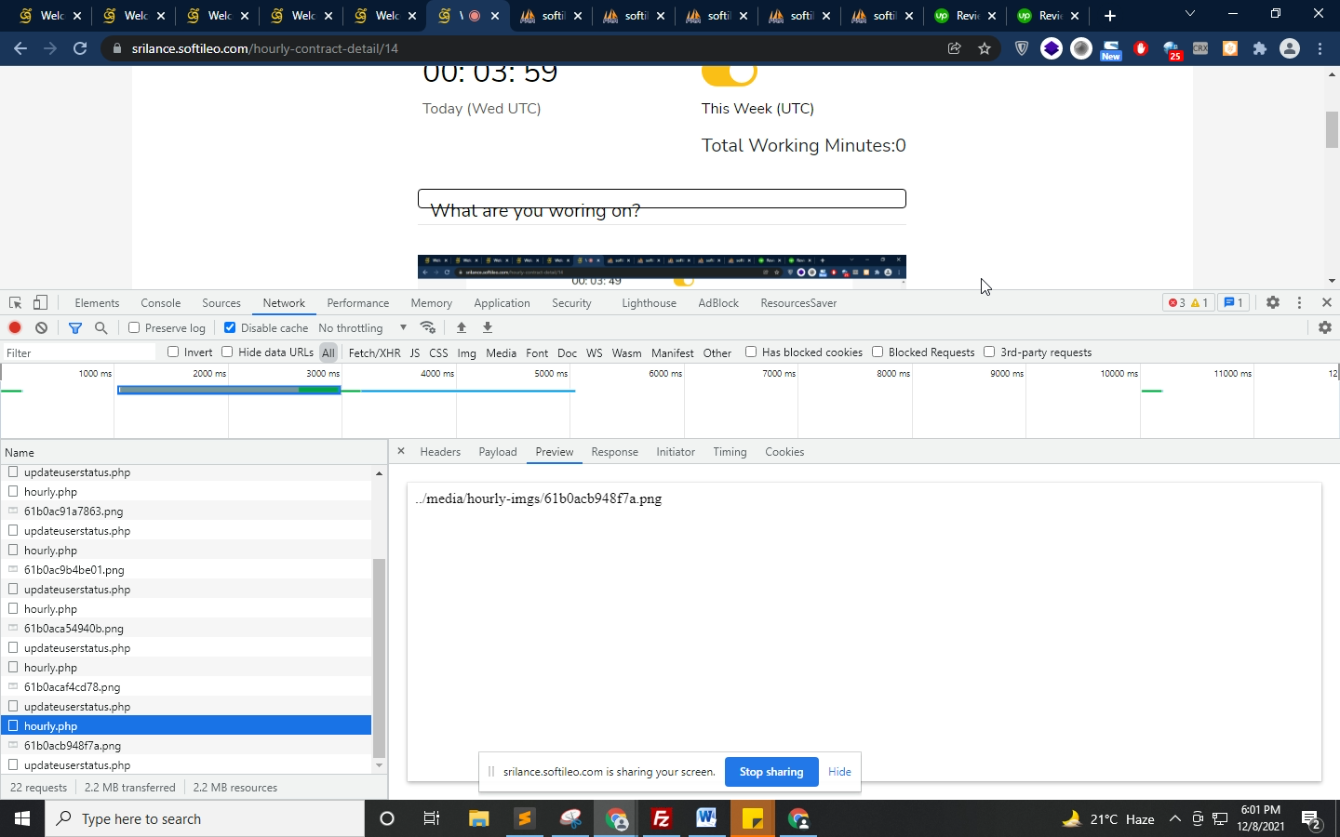The width and height of the screenshot is (1340, 837).
Task: Switch to the Console tab
Action: point(160,303)
